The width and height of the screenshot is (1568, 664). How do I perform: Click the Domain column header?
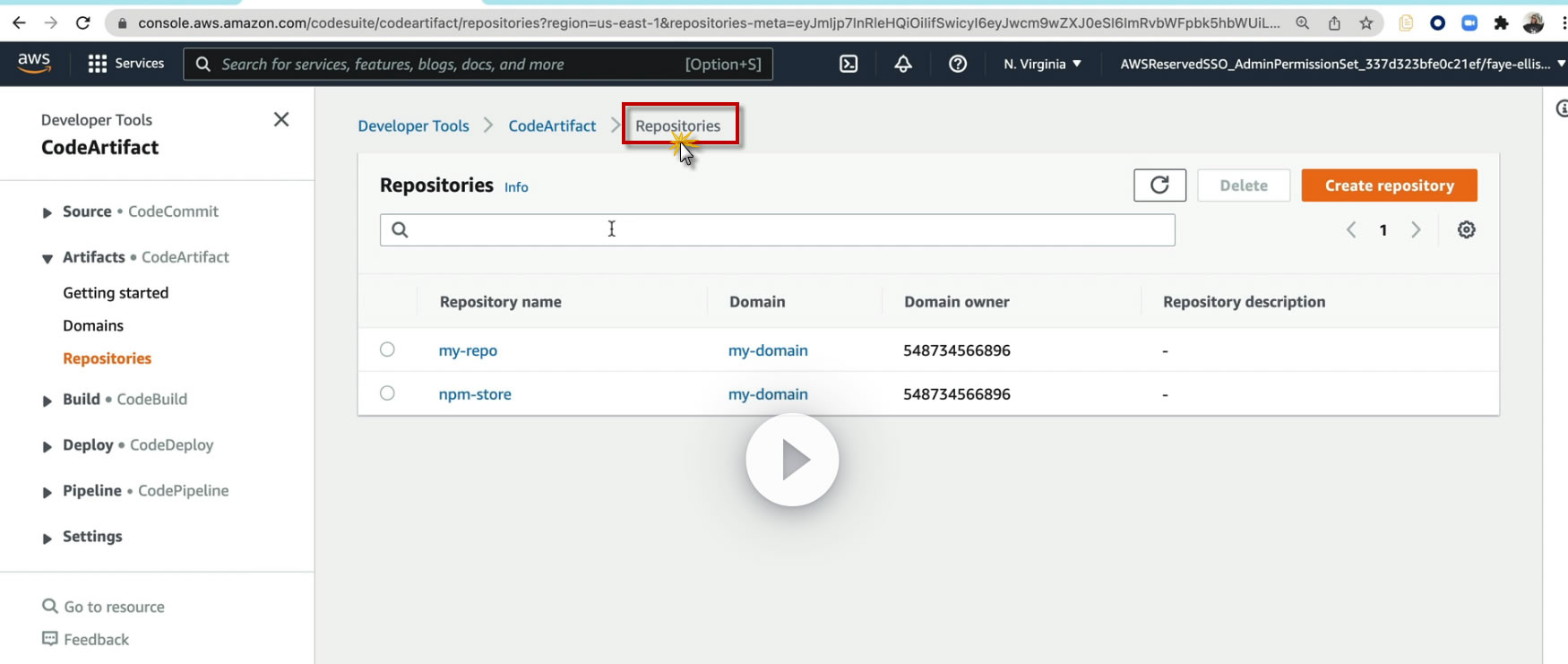click(x=757, y=302)
